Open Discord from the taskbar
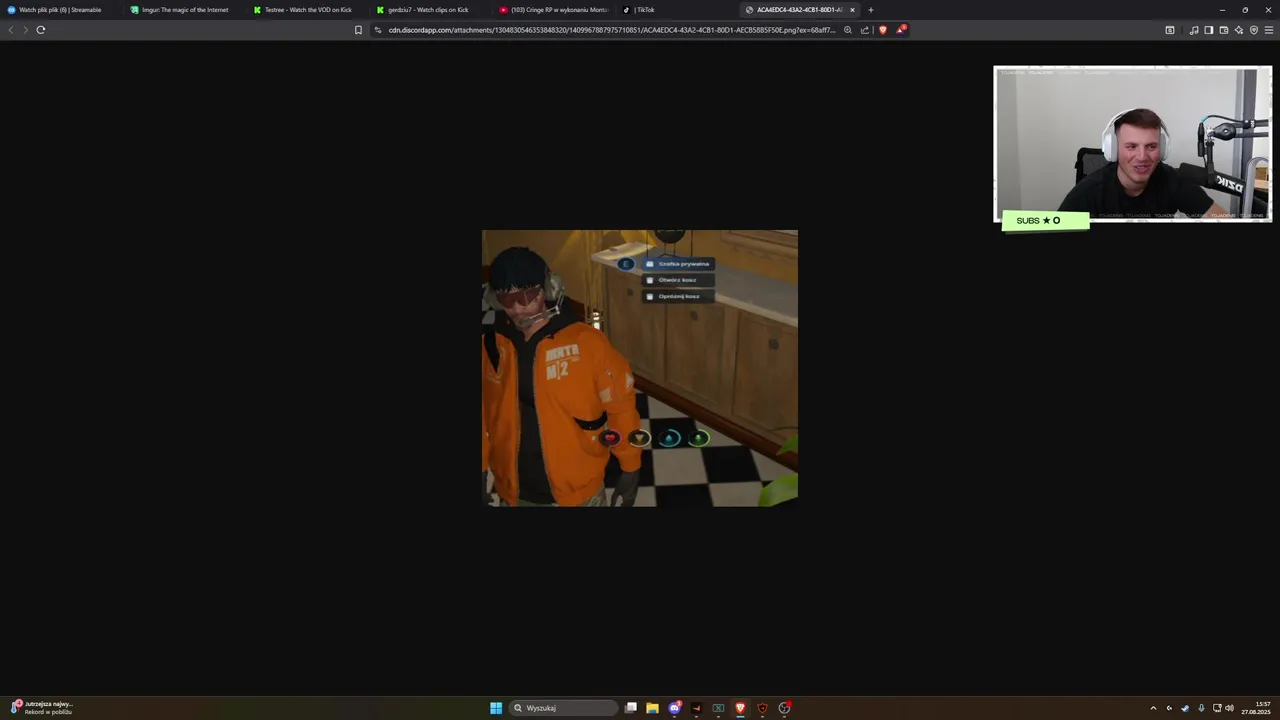This screenshot has height=720, width=1280. click(674, 708)
